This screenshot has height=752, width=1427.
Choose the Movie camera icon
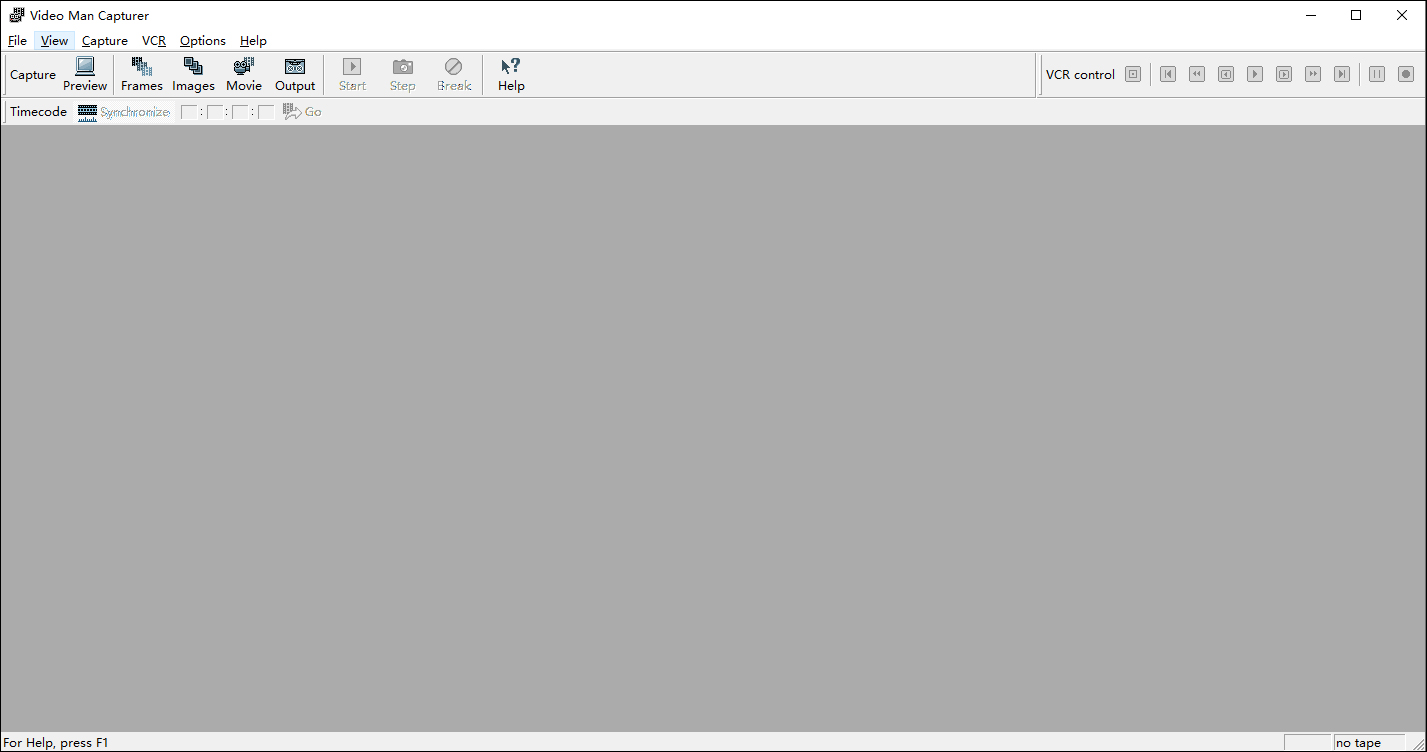(x=244, y=67)
